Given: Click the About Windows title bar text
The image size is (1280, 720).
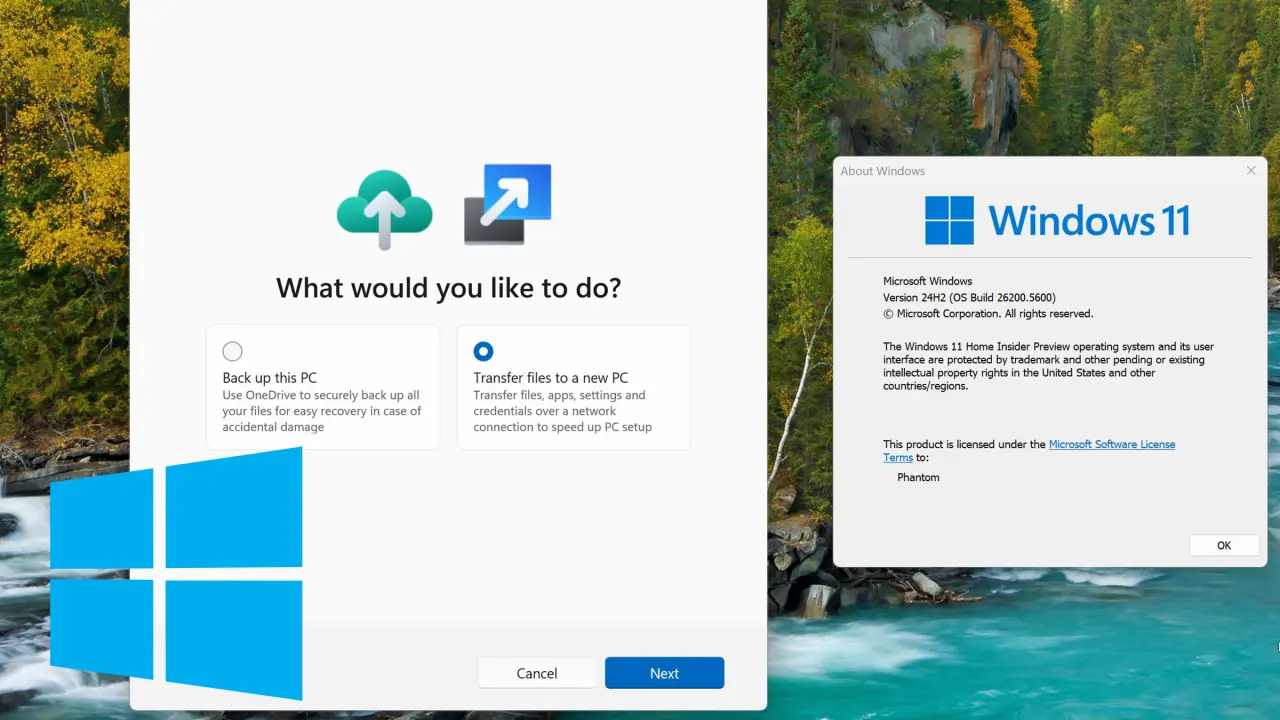Looking at the screenshot, I should point(882,171).
